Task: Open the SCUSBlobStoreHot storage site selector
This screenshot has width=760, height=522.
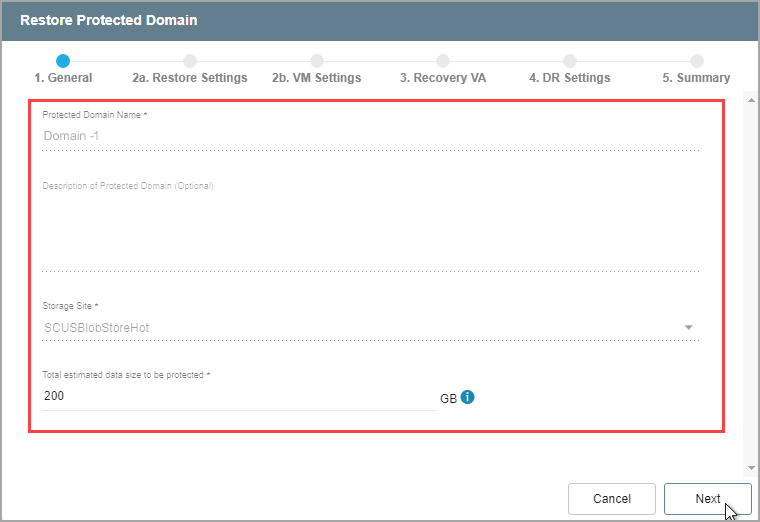Action: point(360,328)
